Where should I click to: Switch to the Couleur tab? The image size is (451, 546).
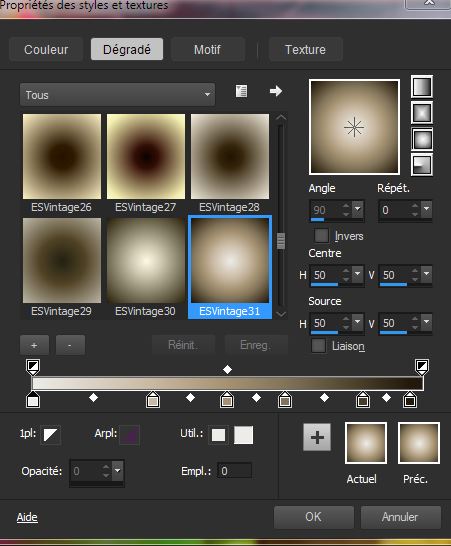click(x=46, y=49)
